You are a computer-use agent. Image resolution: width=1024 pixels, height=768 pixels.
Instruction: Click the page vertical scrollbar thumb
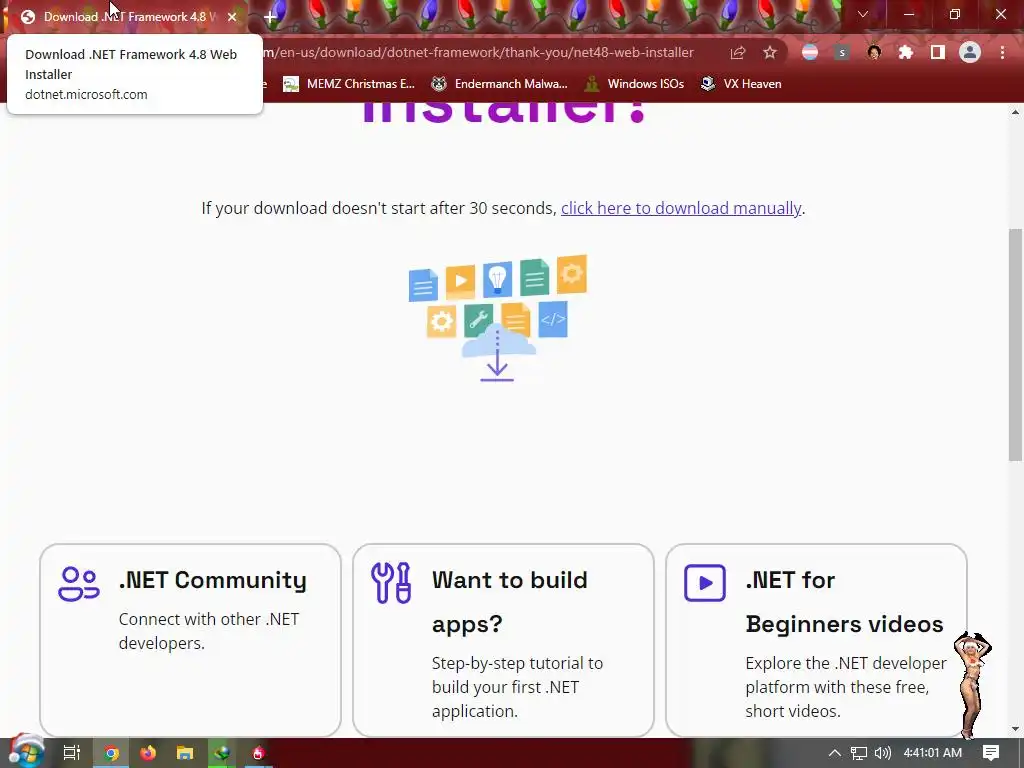point(1015,345)
